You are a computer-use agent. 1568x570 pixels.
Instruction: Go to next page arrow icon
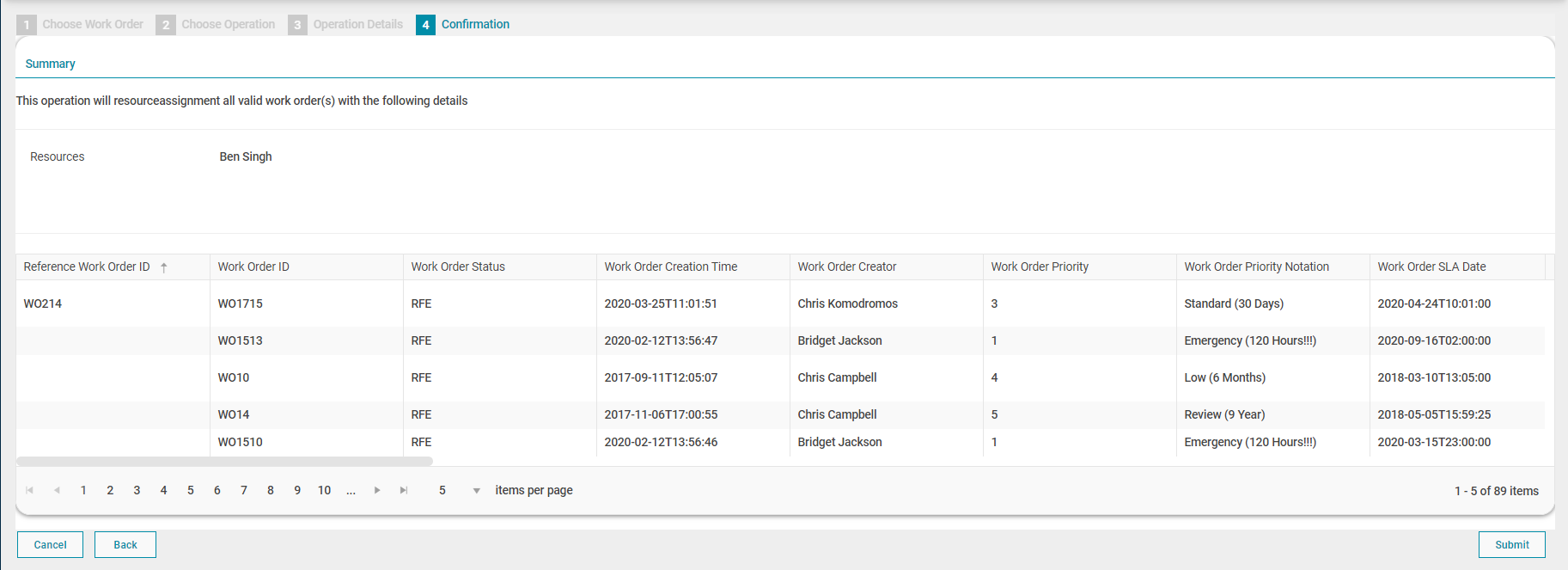pyautogui.click(x=377, y=490)
